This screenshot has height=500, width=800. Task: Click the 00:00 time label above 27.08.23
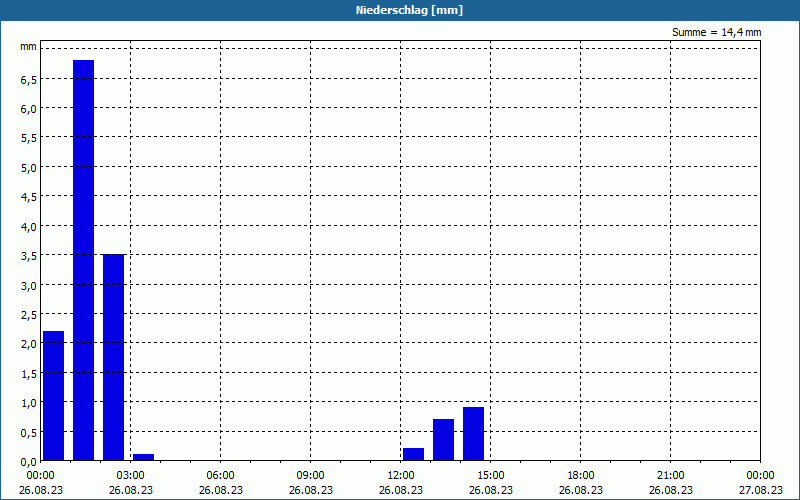[760, 476]
